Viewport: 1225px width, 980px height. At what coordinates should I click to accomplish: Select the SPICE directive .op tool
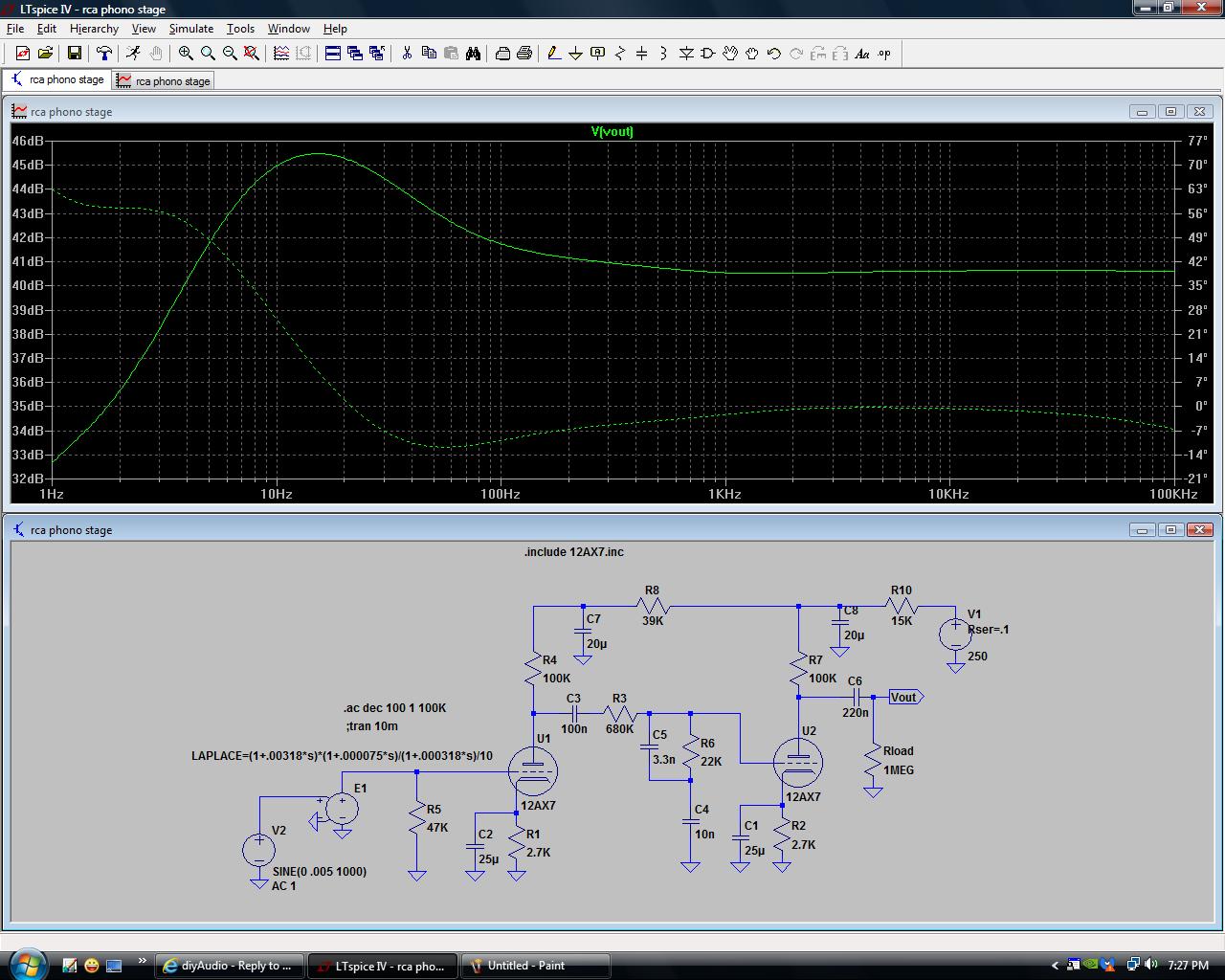[x=884, y=54]
